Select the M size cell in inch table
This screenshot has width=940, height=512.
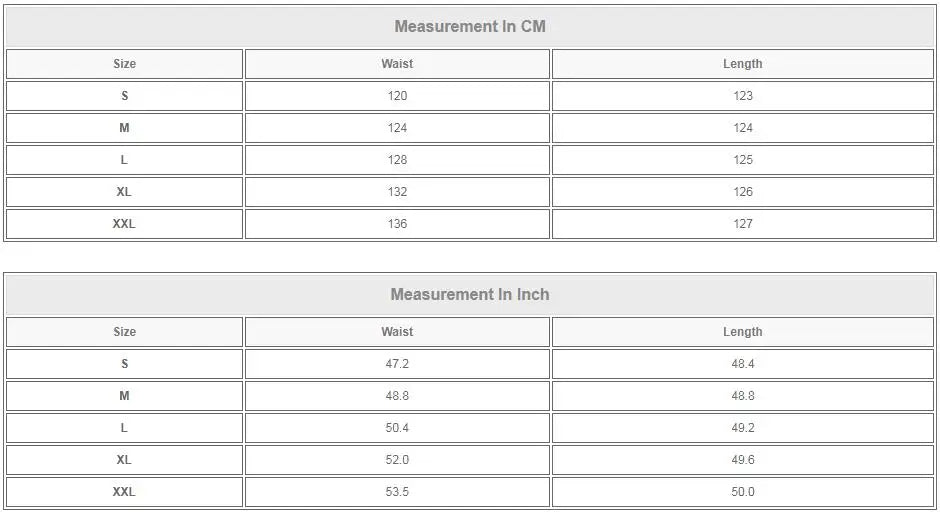pyautogui.click(x=124, y=396)
